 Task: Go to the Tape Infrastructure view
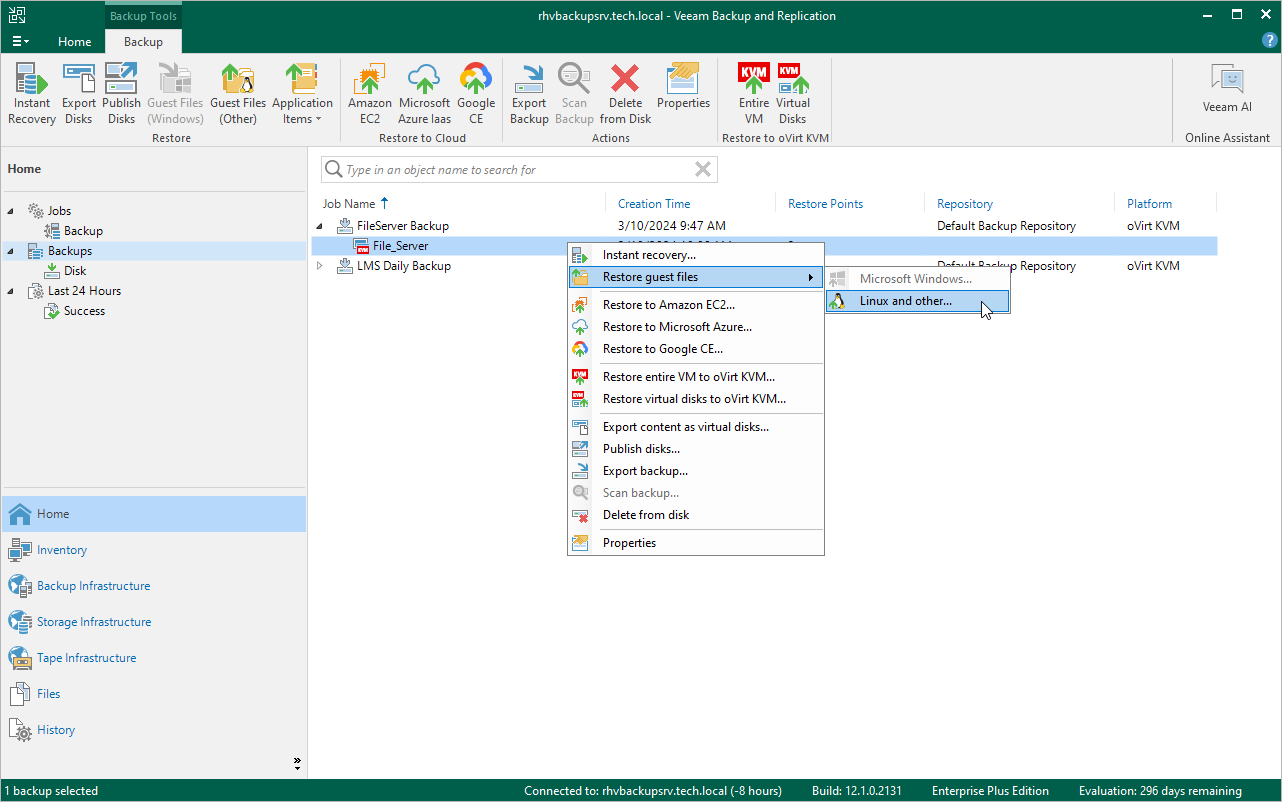(x=154, y=658)
